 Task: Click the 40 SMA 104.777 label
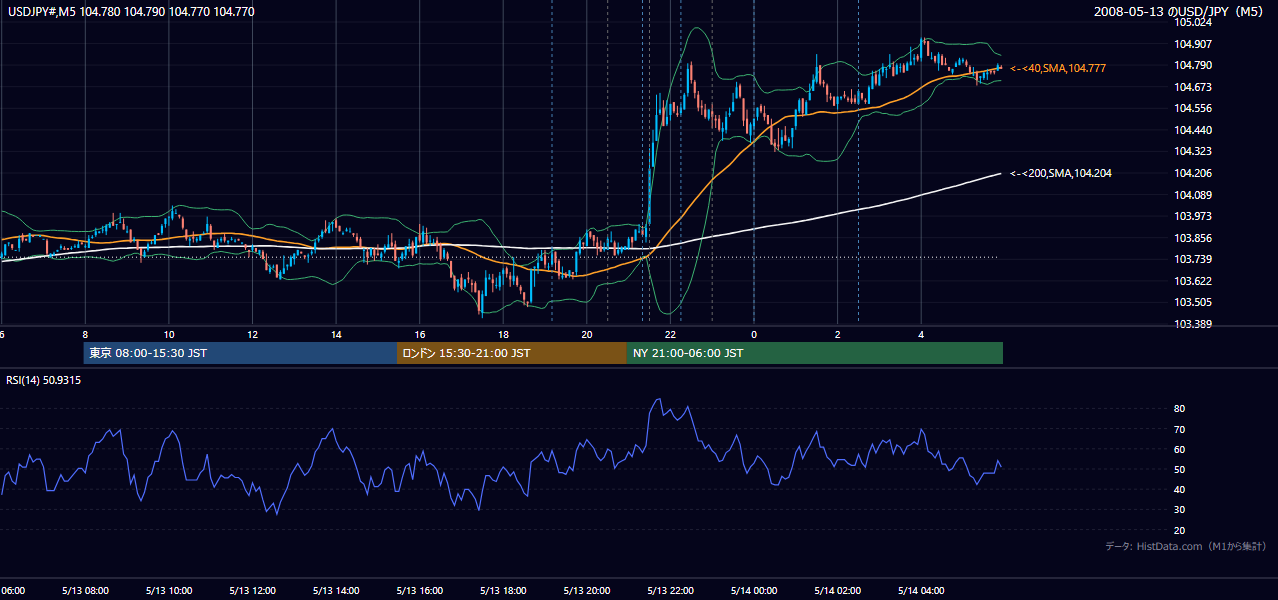(1058, 68)
